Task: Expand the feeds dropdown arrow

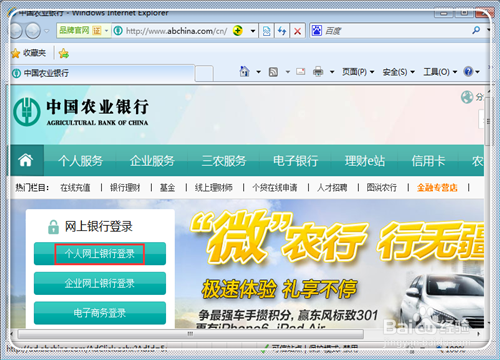Action: (x=287, y=72)
